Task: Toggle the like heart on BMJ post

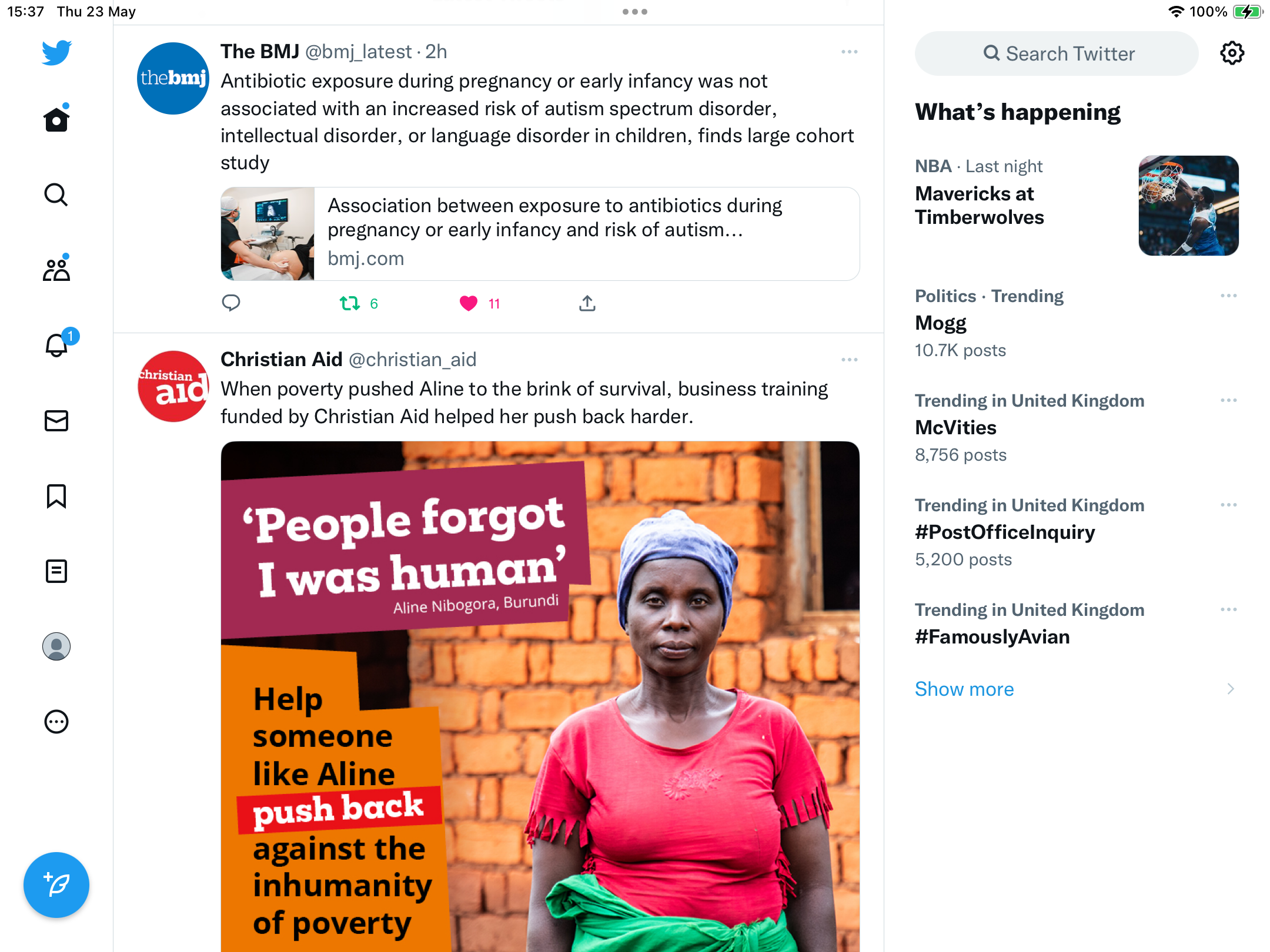Action: click(469, 303)
